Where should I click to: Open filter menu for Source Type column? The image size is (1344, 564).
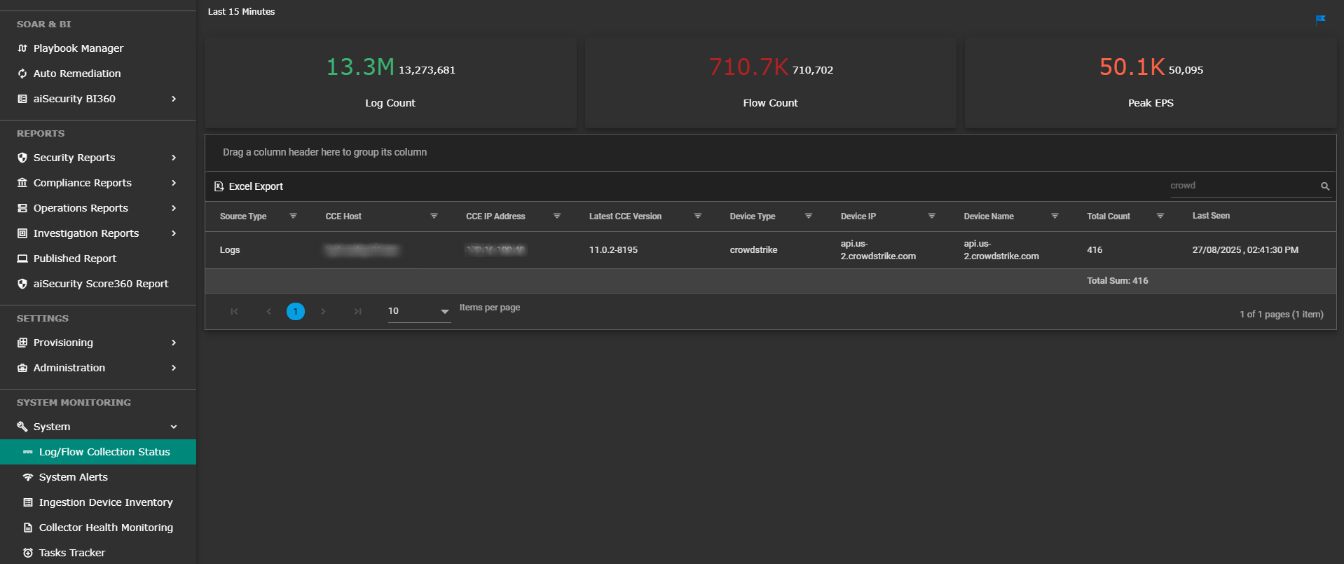coord(293,216)
